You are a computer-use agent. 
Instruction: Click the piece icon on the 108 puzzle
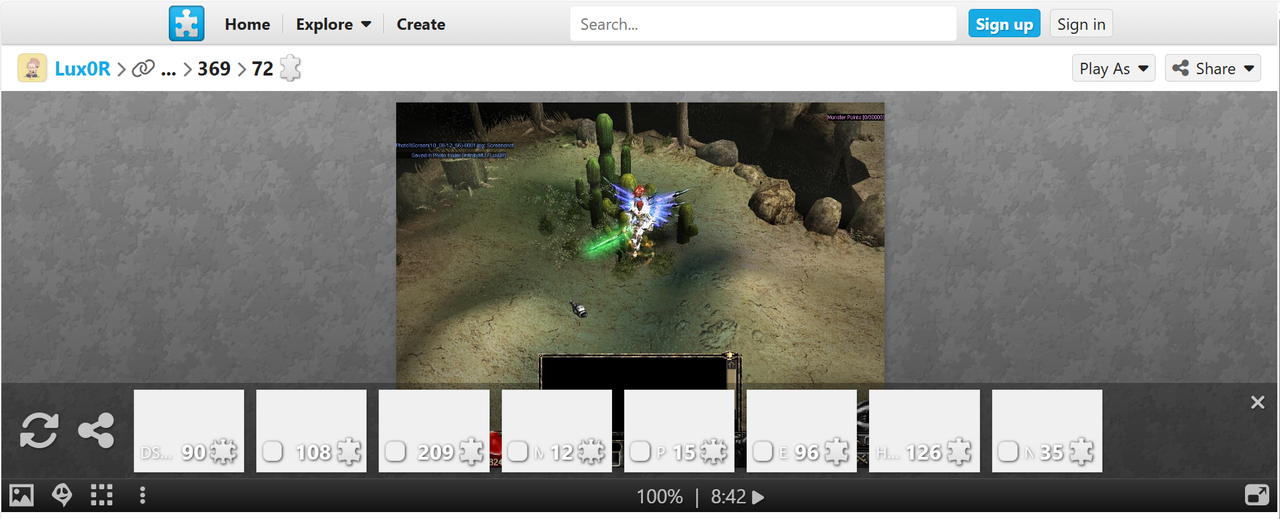tap(347, 452)
